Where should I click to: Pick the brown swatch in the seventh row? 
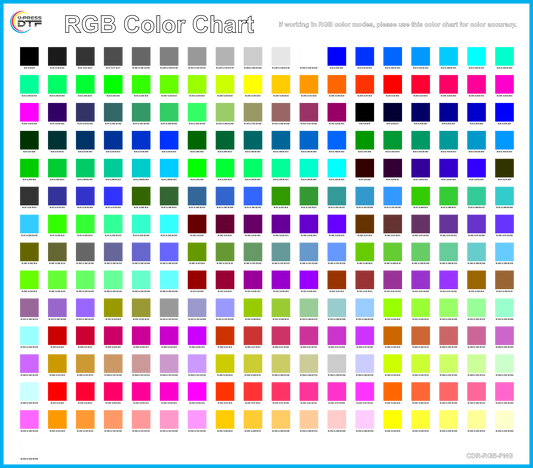click(x=365, y=224)
